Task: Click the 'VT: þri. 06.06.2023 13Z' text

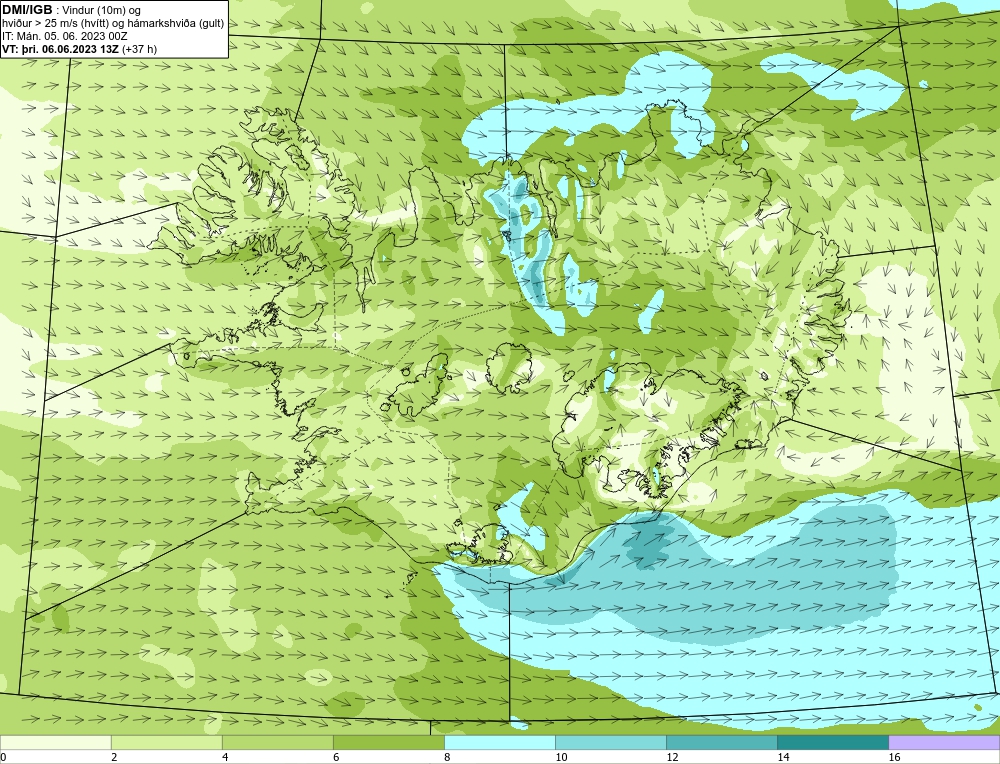Action: pos(60,48)
